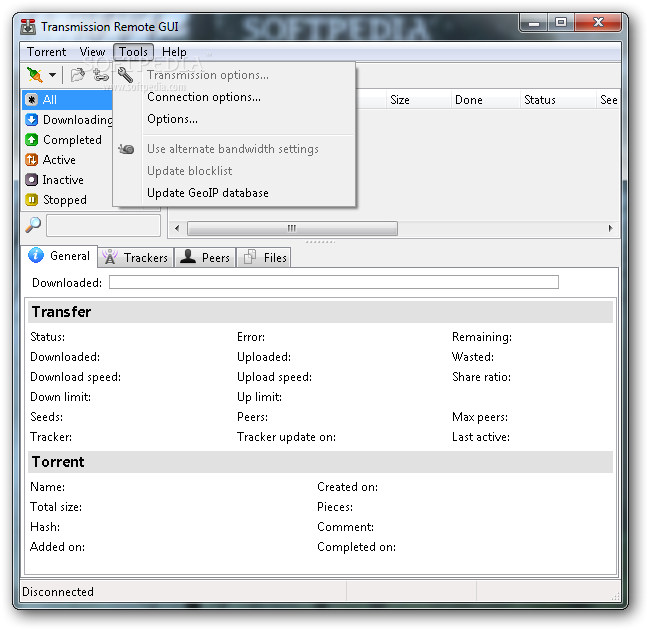This screenshot has height=630, width=649.
Task: Switch to the Trackers tab
Action: pos(136,257)
